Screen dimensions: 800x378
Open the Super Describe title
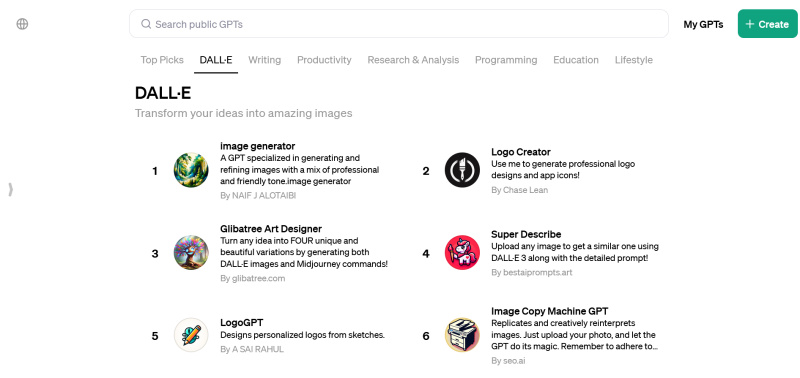(x=526, y=235)
